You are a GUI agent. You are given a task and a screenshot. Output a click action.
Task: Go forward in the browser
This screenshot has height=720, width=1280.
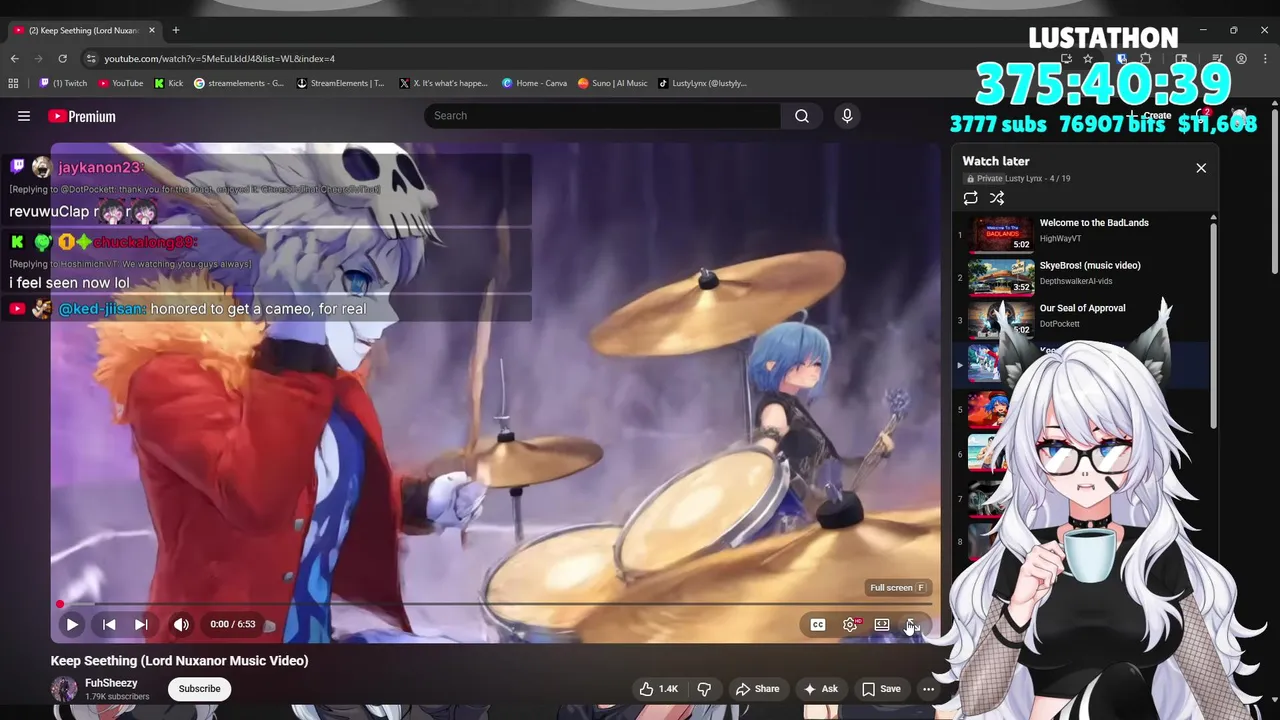38,59
